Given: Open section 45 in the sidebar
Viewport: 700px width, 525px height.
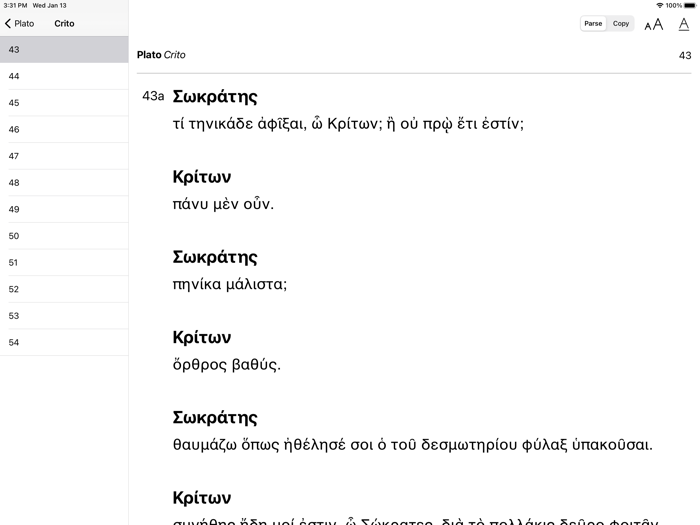Looking at the screenshot, I should [x=64, y=103].
